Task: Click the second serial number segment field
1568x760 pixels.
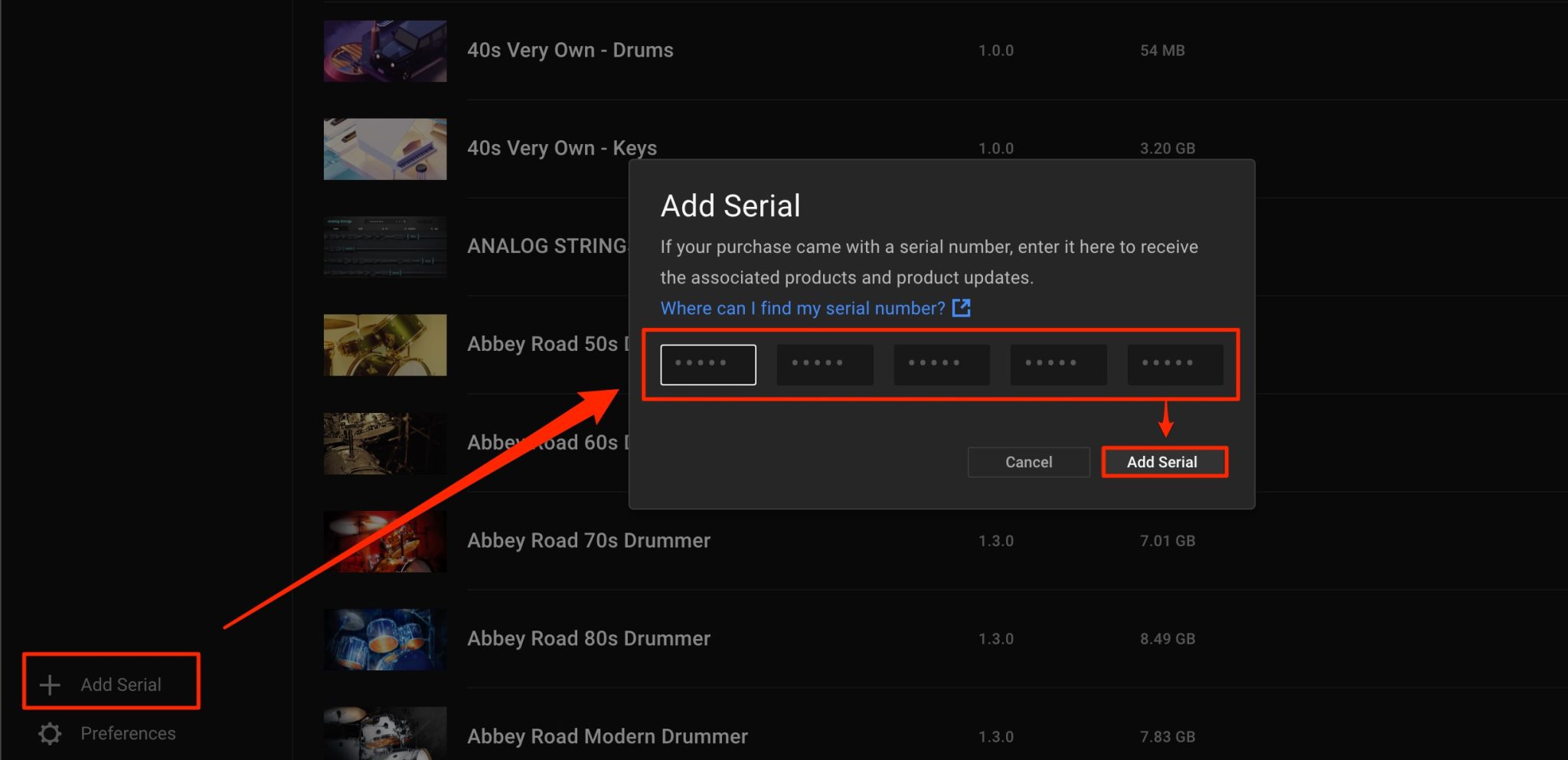Action: coord(825,365)
